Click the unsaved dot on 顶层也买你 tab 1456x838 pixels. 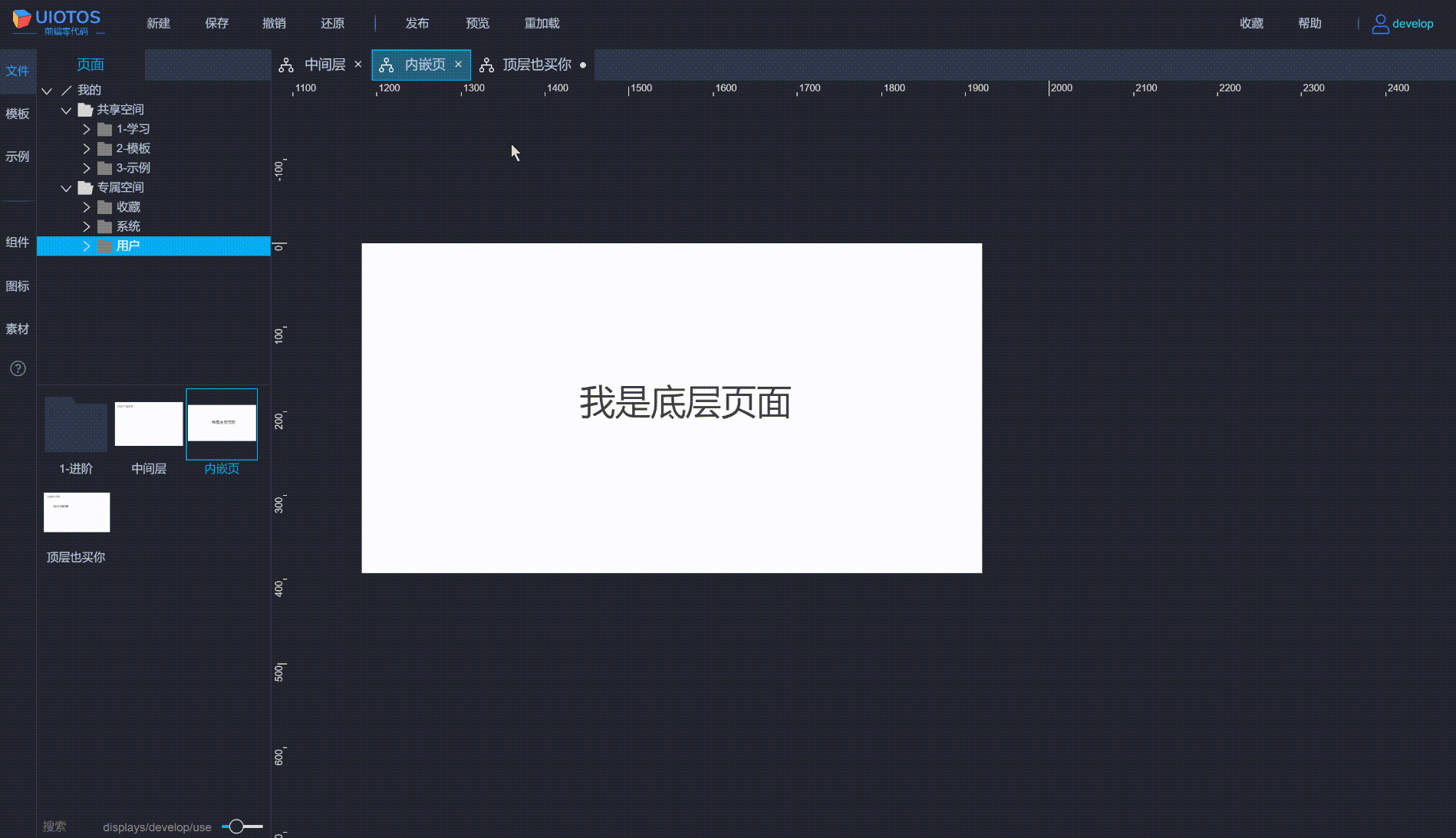tap(583, 65)
